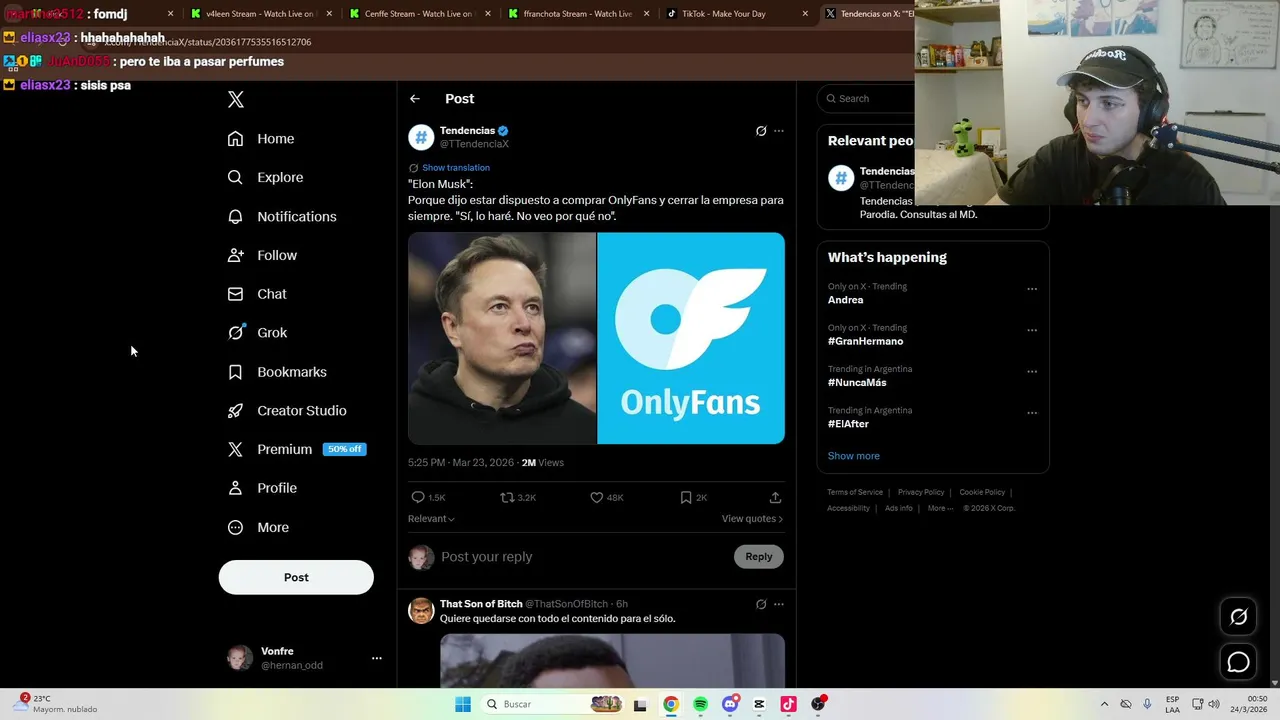Click the floating chat messages button
Screen dimensions: 1280x720
(x=1238, y=662)
